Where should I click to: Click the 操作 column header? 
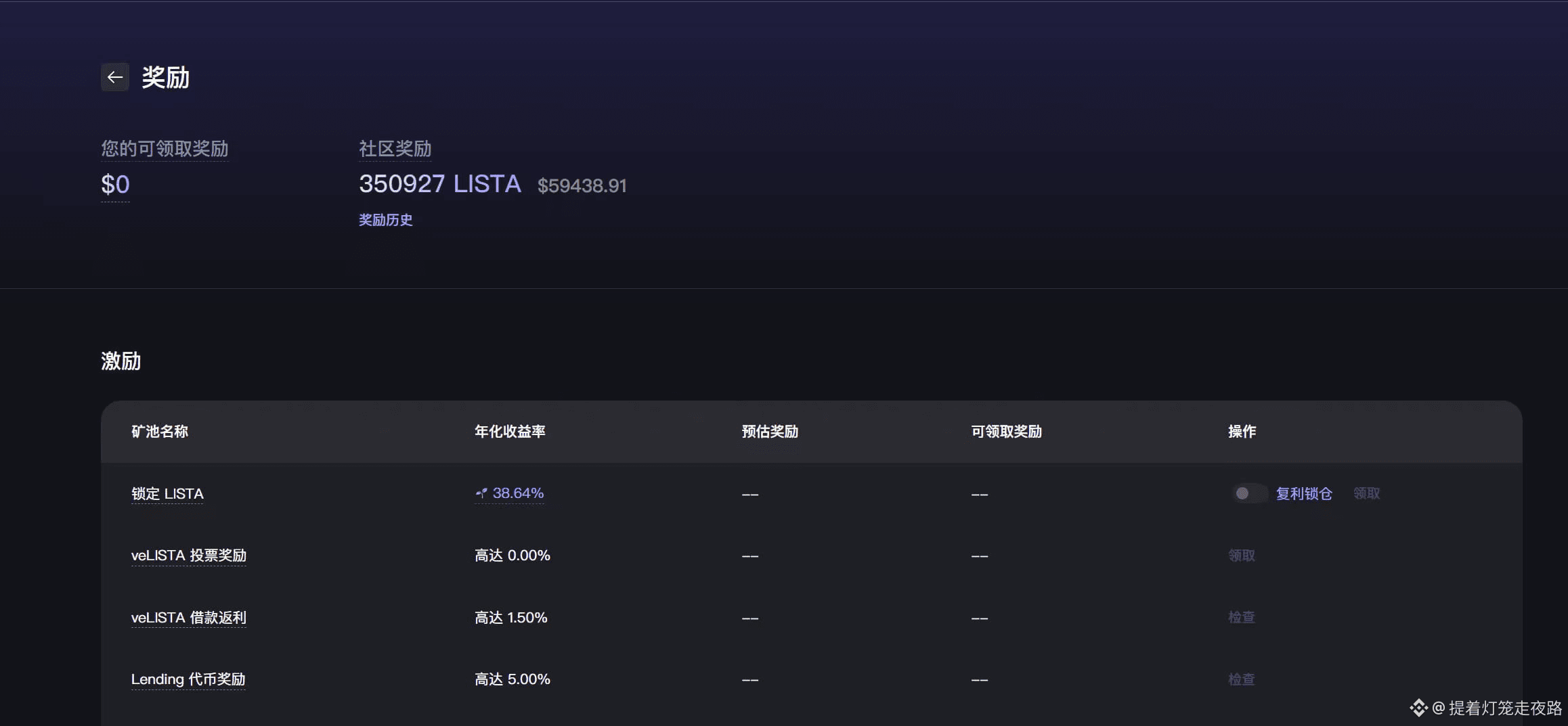coord(1241,431)
